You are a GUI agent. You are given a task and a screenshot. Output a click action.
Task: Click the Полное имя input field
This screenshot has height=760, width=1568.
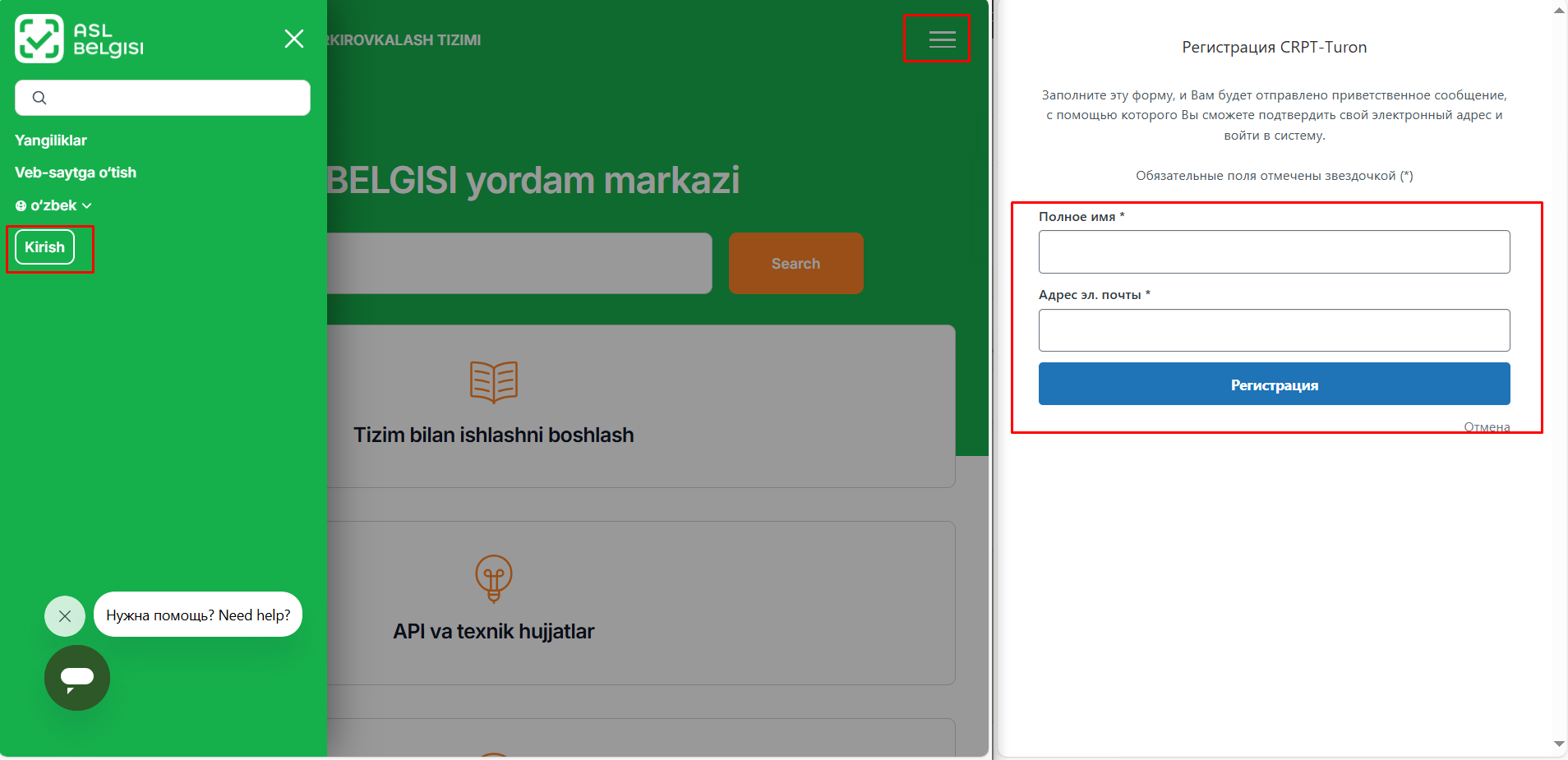pyautogui.click(x=1274, y=251)
